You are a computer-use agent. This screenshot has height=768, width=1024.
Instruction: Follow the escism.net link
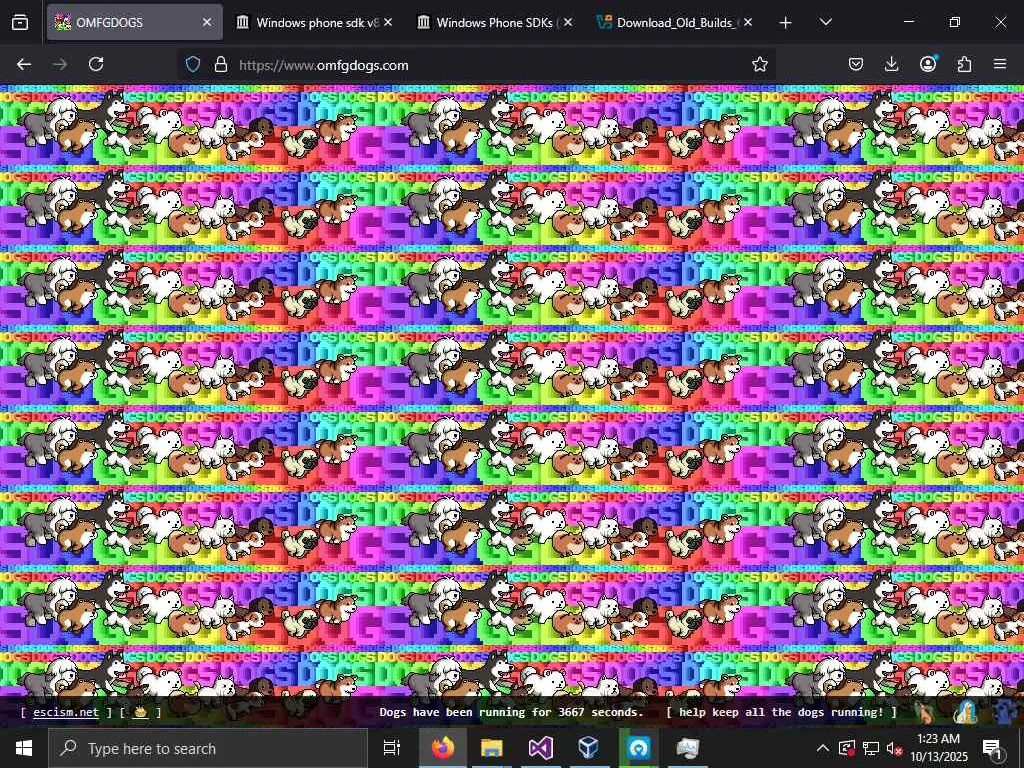tap(65, 712)
